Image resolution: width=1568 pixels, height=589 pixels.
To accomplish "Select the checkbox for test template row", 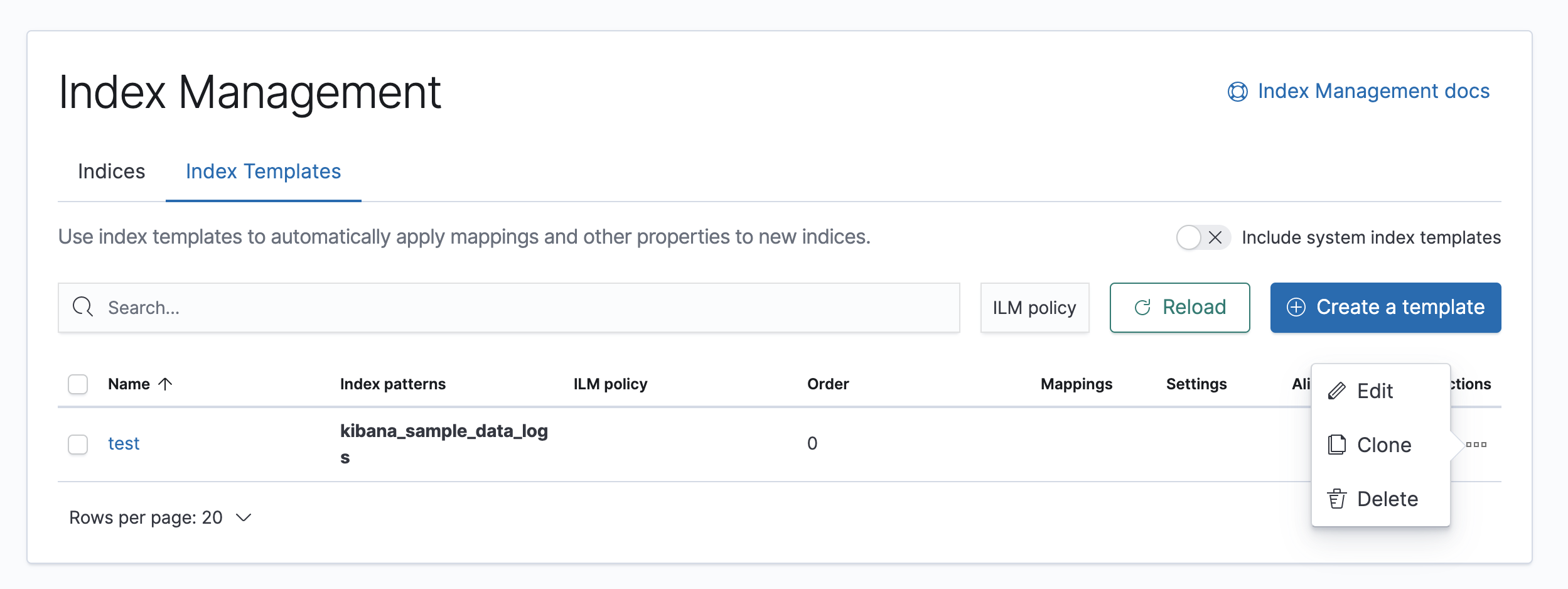I will click(x=78, y=444).
